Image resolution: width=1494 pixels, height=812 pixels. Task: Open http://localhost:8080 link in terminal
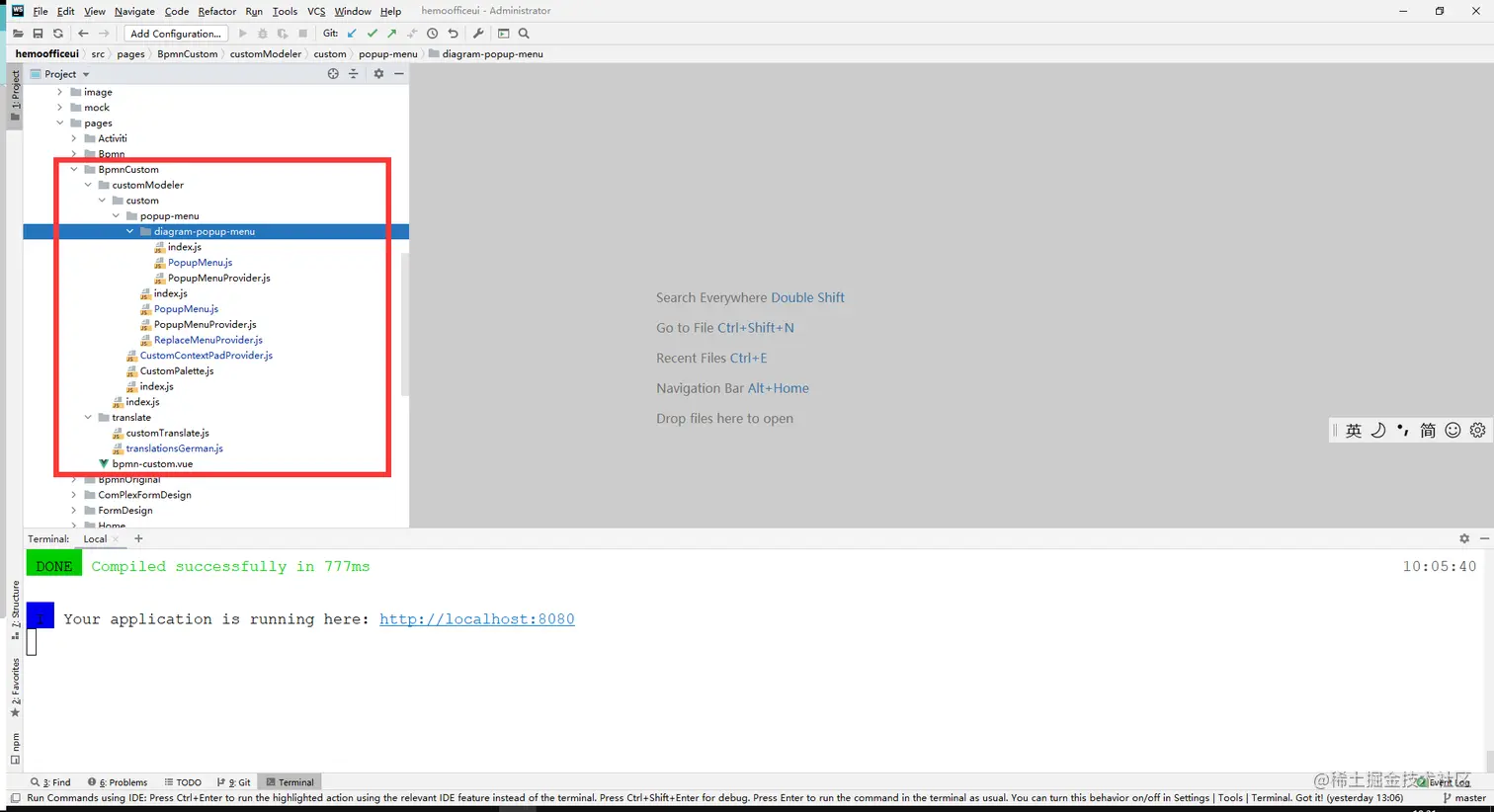[x=477, y=618]
